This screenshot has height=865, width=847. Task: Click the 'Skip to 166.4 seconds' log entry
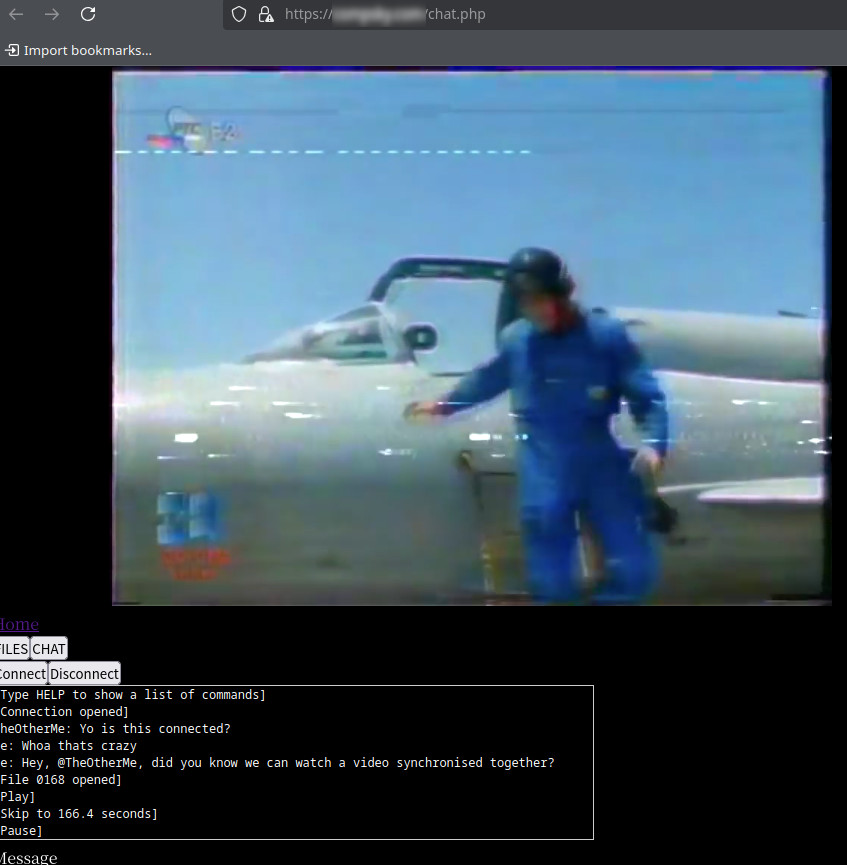coord(79,814)
